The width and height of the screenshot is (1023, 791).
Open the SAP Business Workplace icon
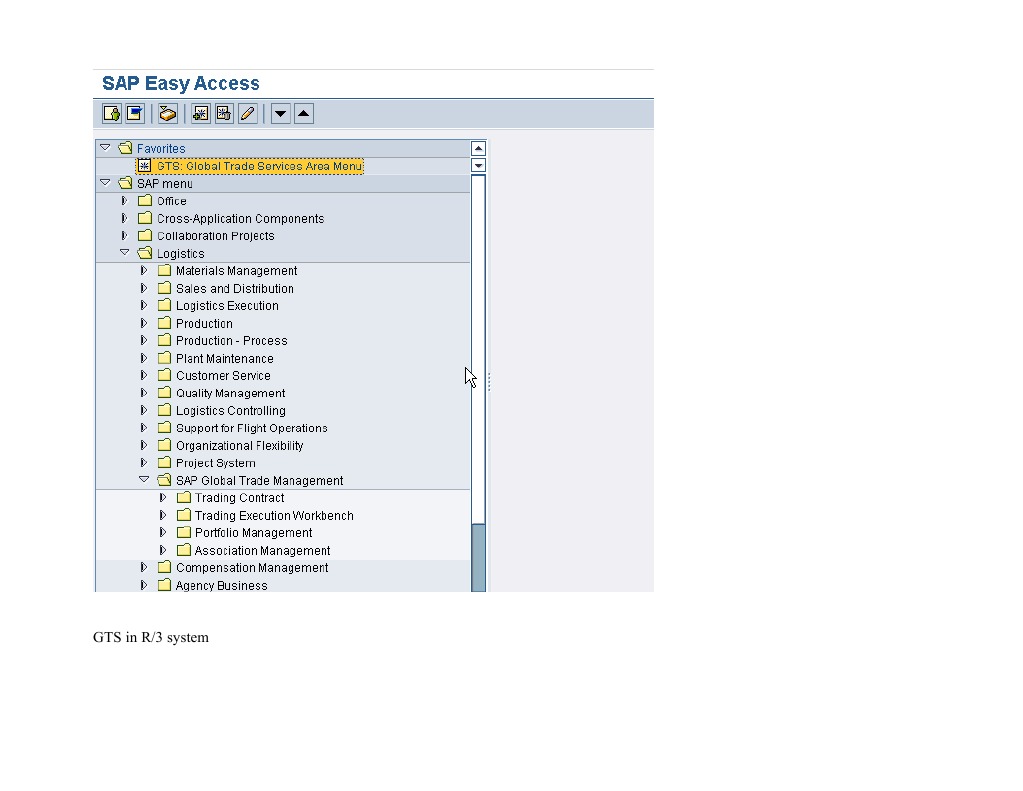point(167,113)
